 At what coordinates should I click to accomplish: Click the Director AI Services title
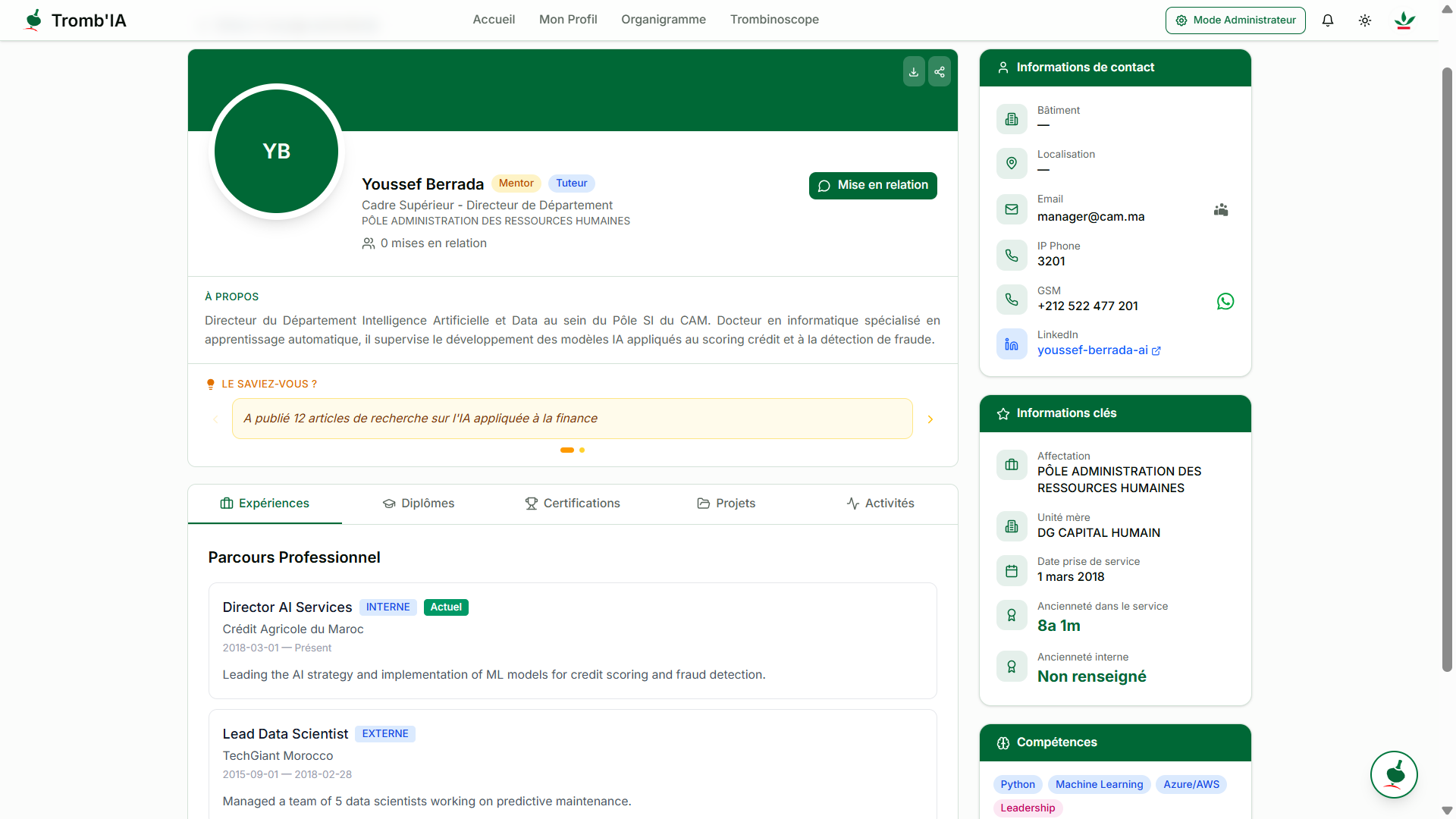click(287, 607)
